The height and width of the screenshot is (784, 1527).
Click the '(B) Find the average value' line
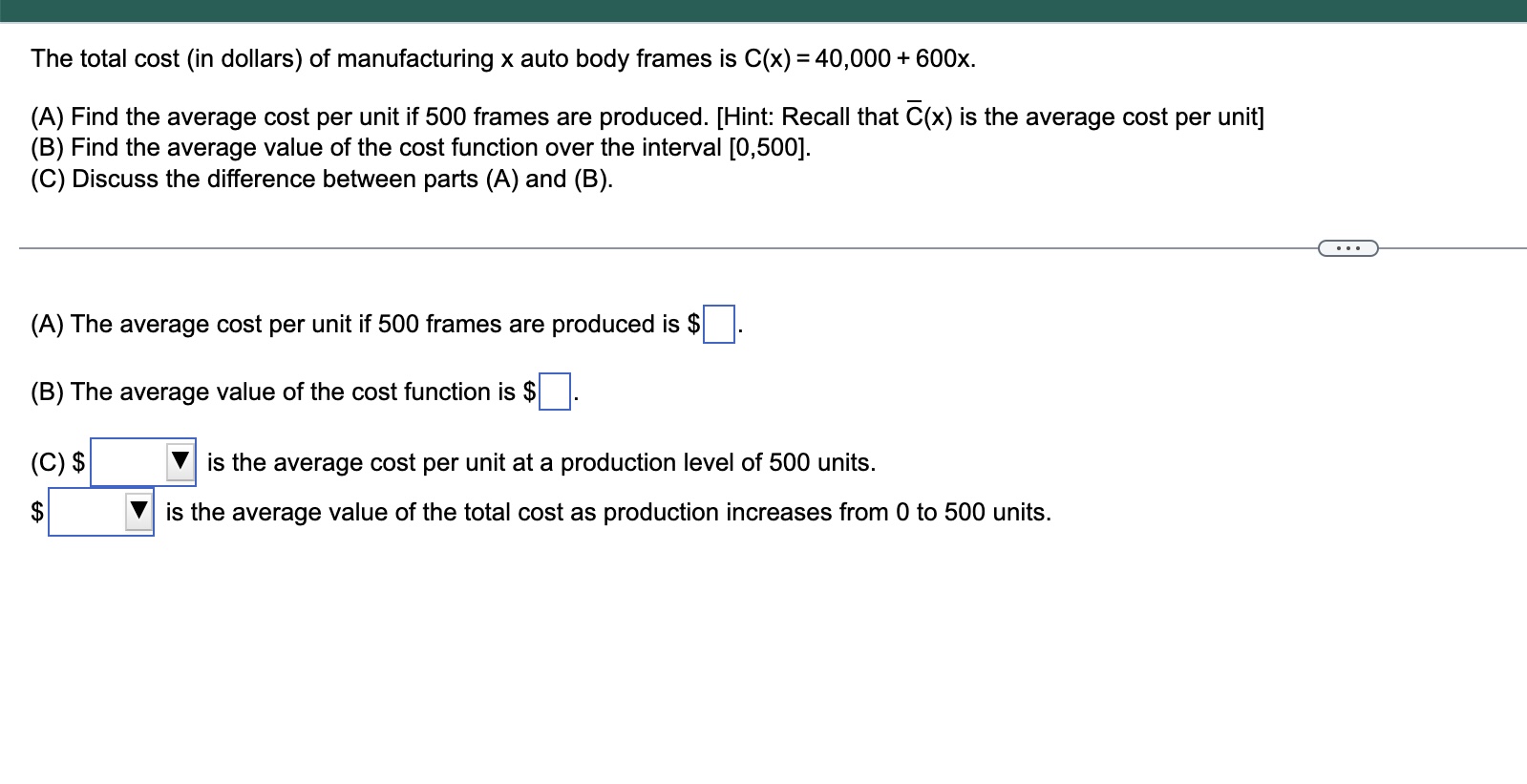click(421, 148)
